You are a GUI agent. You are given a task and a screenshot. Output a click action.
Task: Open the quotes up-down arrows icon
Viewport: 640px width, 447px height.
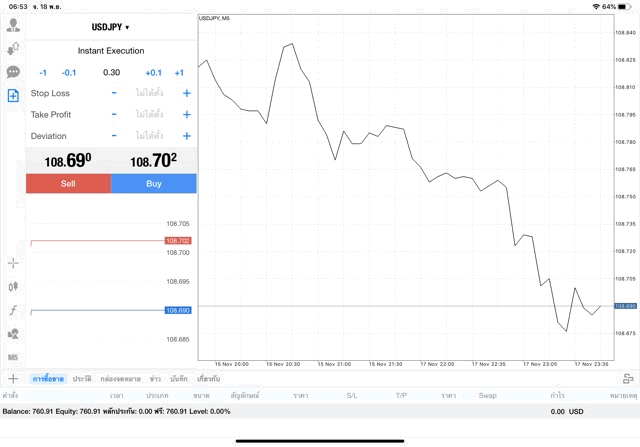(x=13, y=48)
